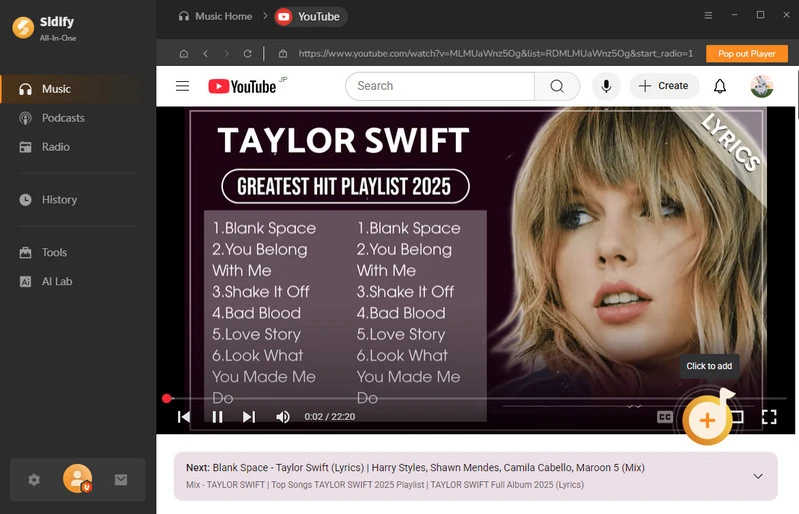Viewport: 799px width, 514px height.
Task: Expand the Next up mix panel chevron
Action: coord(758,476)
